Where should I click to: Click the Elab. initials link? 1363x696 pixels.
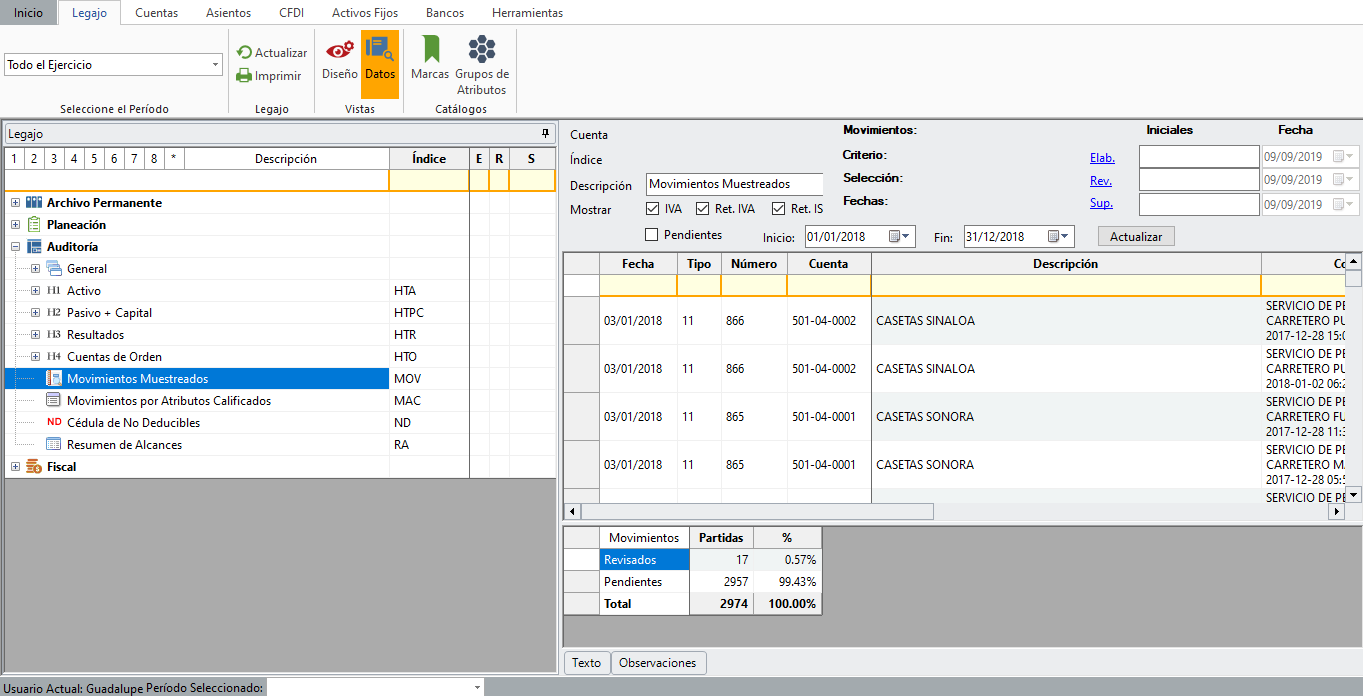pos(1102,158)
